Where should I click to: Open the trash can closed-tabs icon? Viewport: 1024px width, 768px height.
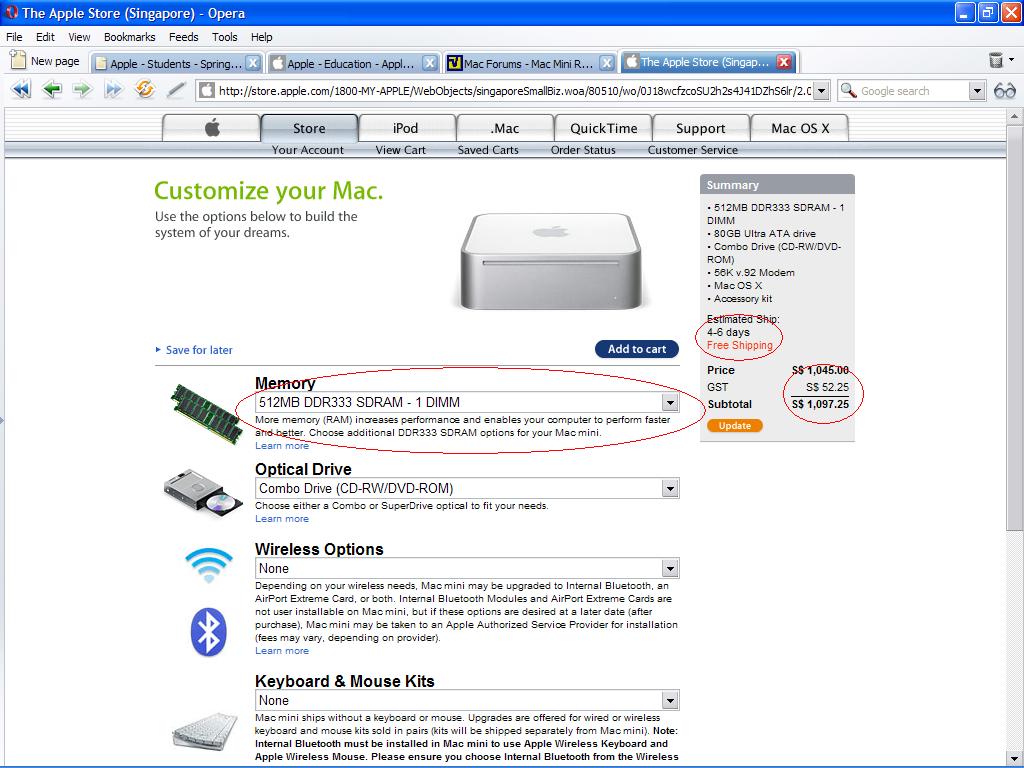coord(996,60)
